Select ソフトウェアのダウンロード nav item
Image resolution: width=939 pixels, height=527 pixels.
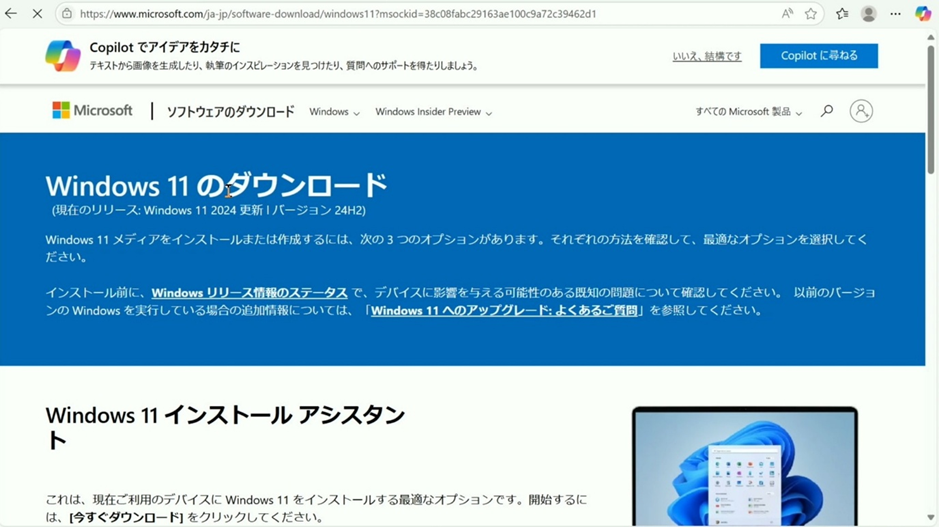point(230,112)
